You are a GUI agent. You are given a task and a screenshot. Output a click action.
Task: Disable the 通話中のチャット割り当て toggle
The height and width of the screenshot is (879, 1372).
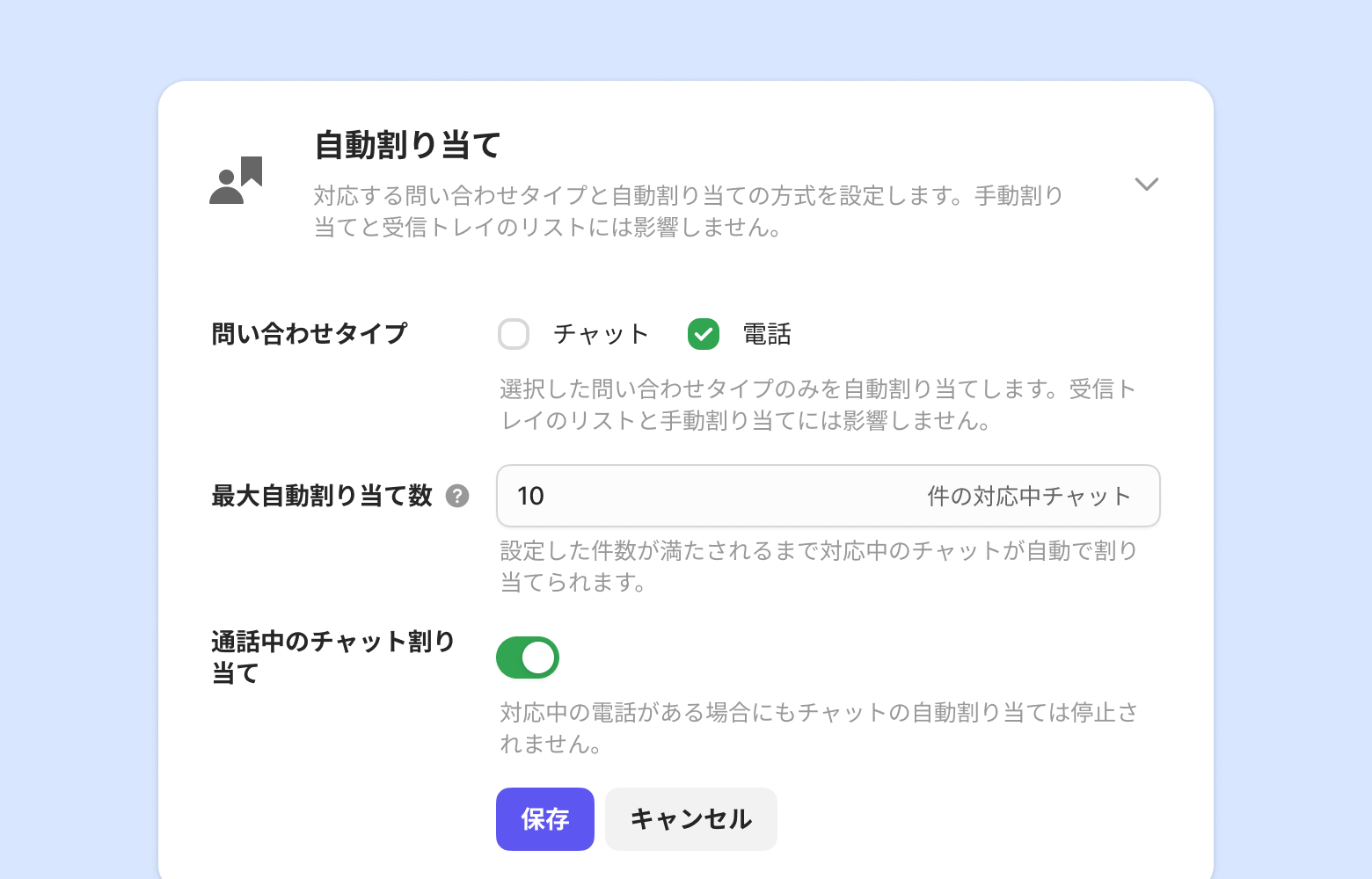pos(528,657)
